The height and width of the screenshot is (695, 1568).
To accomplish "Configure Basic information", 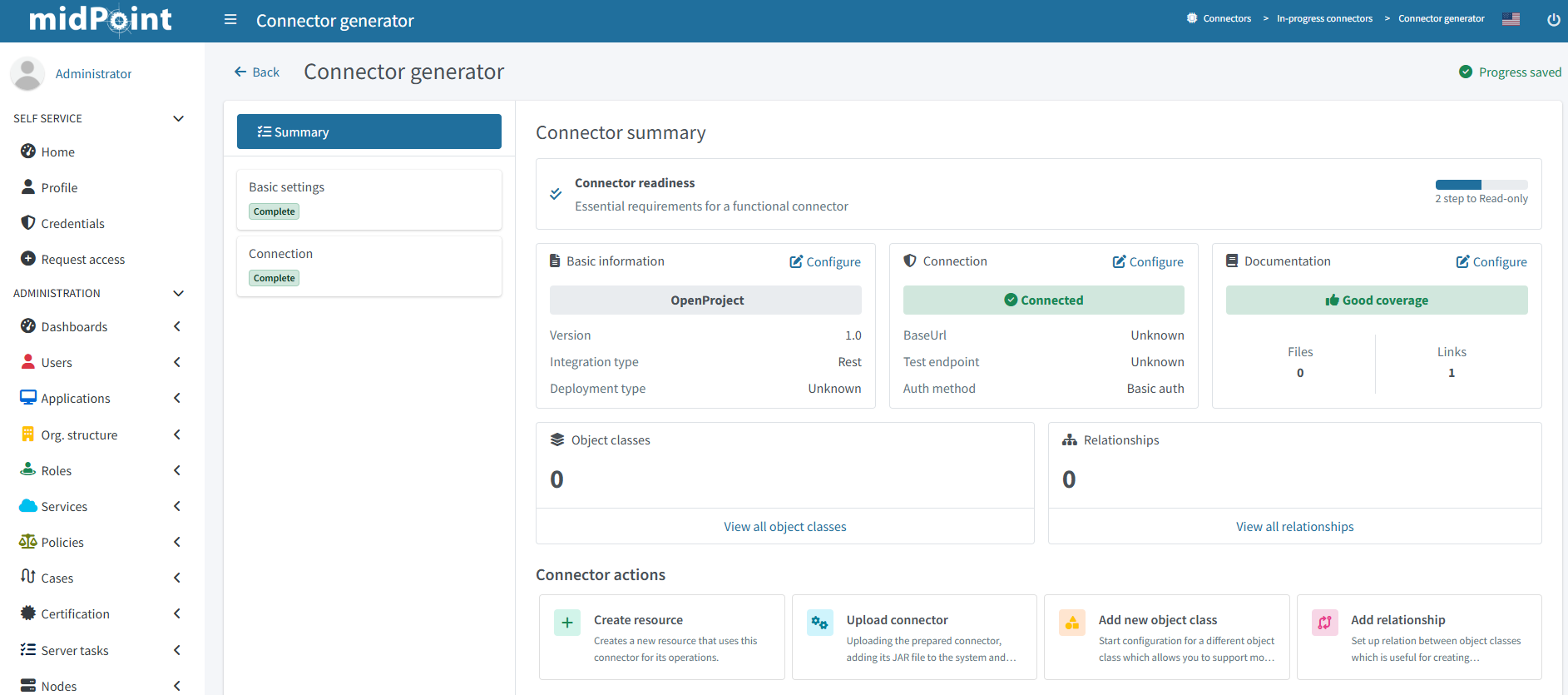I will coord(825,261).
